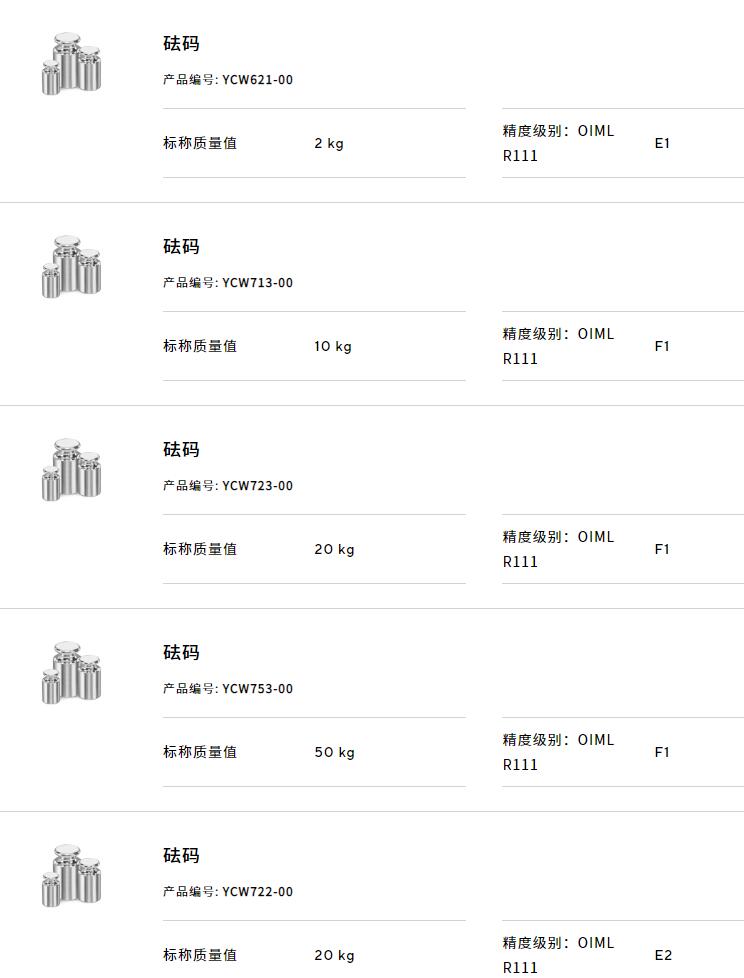Open the YCW753-00 weight product image
This screenshot has height=978, width=744.
71,673
